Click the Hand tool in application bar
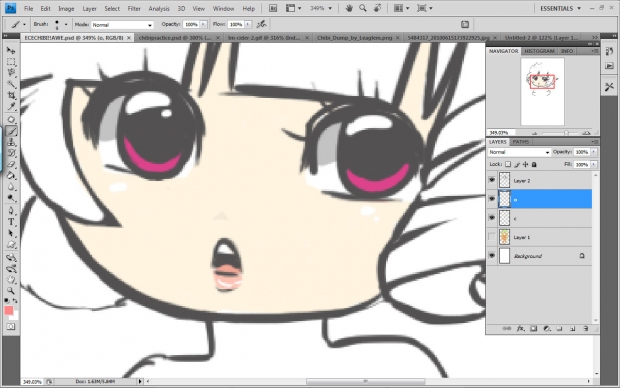Screen dimensions: 620x388 click(349, 8)
